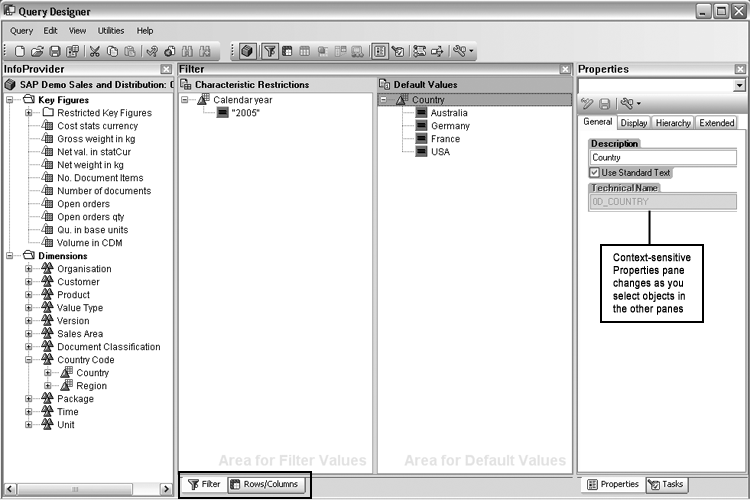Toggle the InfoProvider cube view icon
This screenshot has width=750, height=500.
(x=247, y=51)
